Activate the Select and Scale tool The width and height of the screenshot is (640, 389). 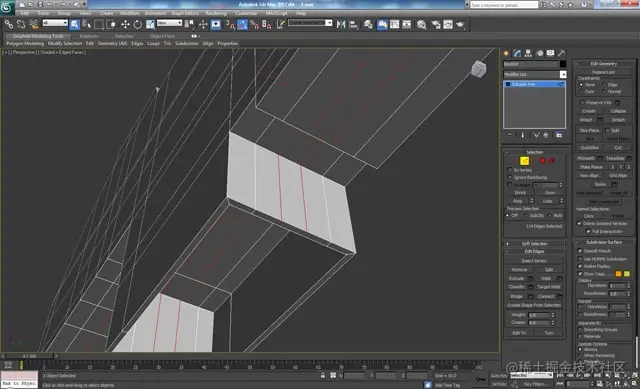pyautogui.click(x=150, y=24)
